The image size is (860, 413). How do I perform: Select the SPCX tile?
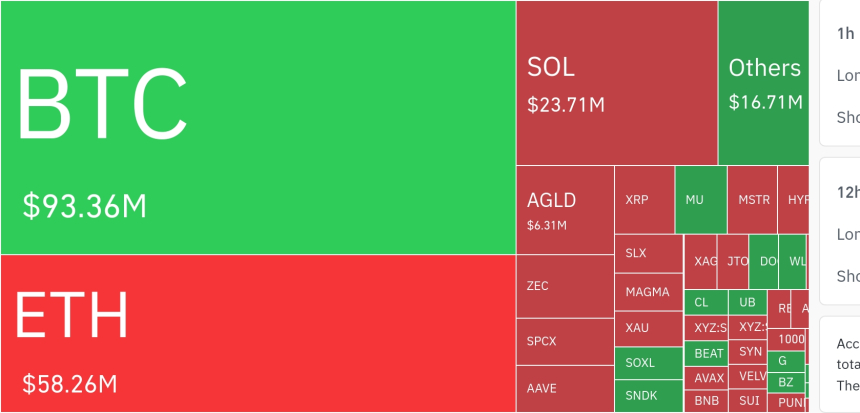565,342
